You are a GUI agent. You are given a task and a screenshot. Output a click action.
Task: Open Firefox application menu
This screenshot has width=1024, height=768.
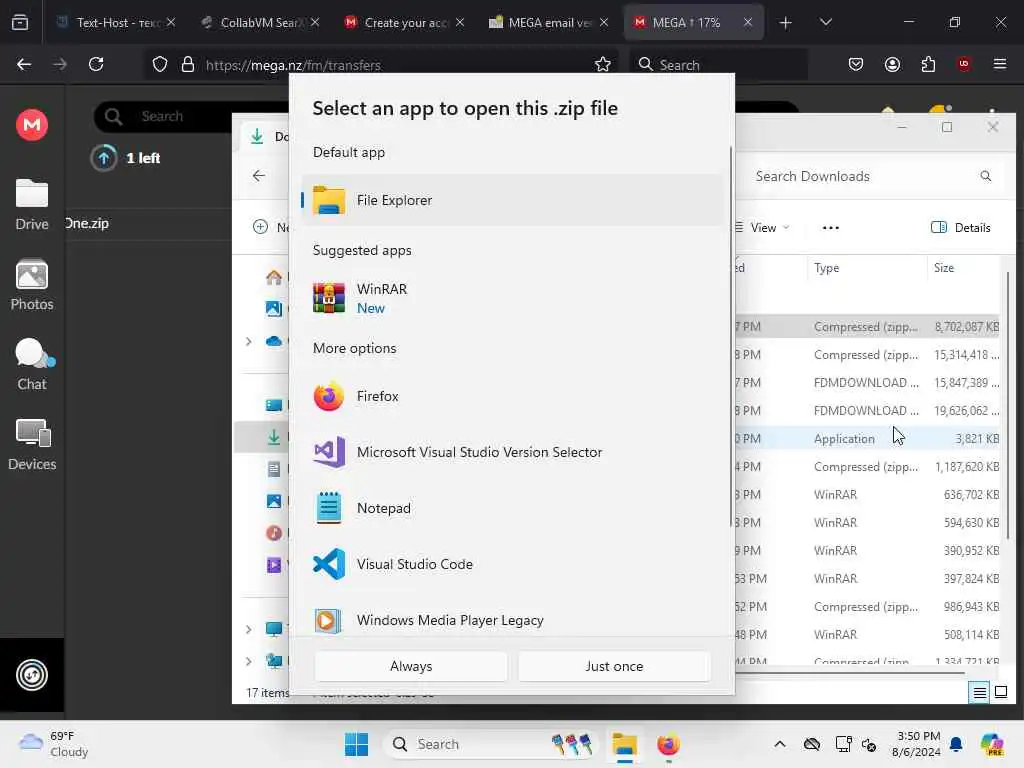(999, 64)
